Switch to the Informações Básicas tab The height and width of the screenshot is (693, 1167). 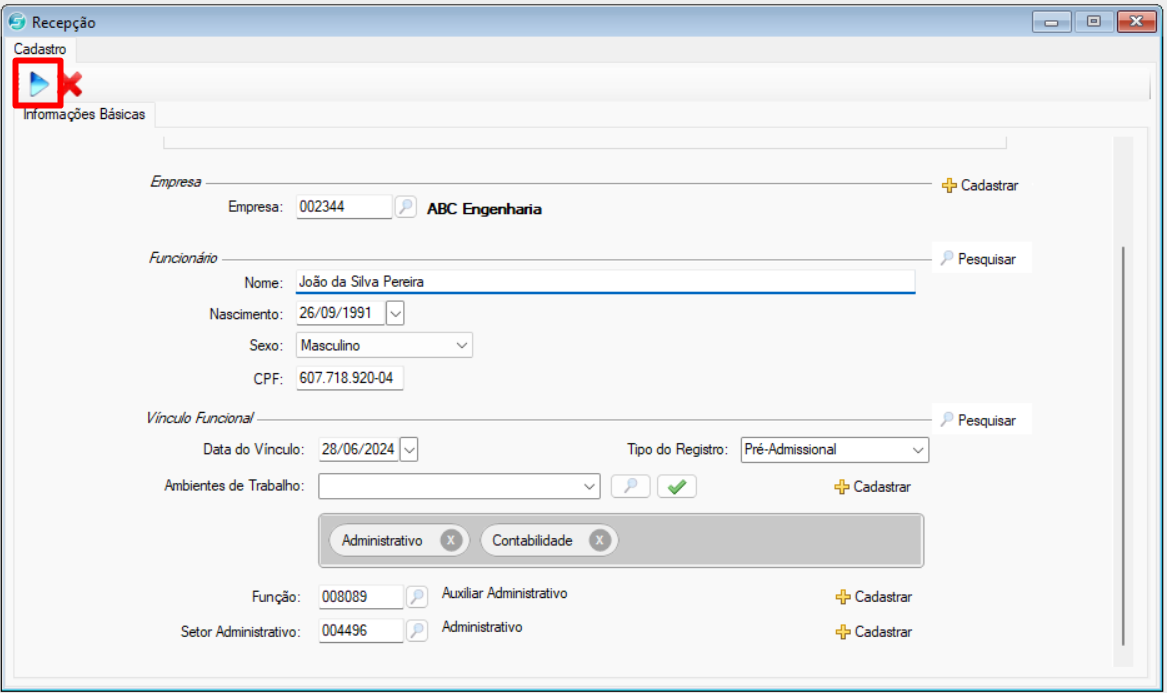click(x=84, y=115)
